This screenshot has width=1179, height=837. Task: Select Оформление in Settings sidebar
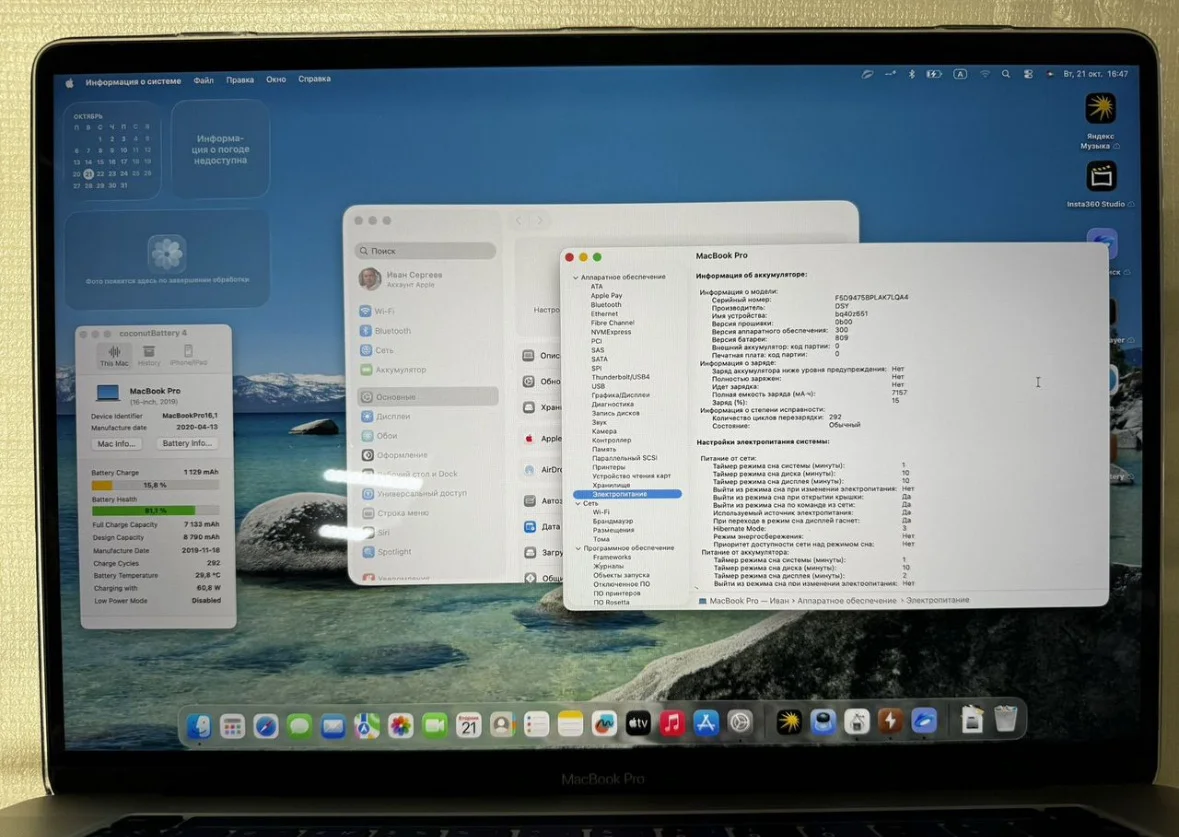pos(426,455)
